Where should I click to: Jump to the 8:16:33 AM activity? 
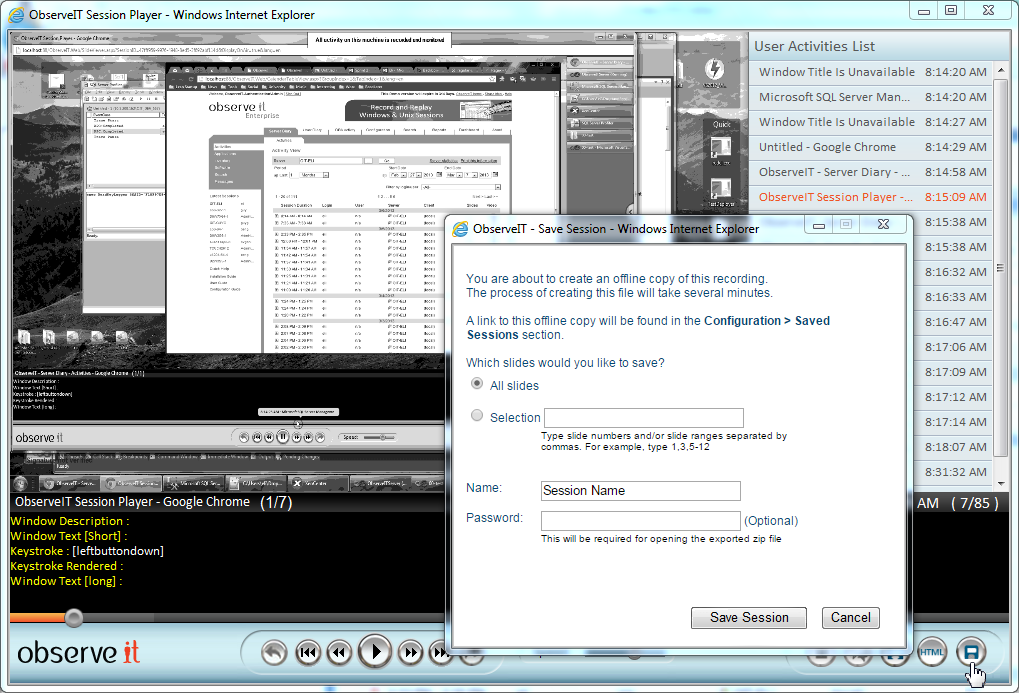pyautogui.click(x=953, y=297)
